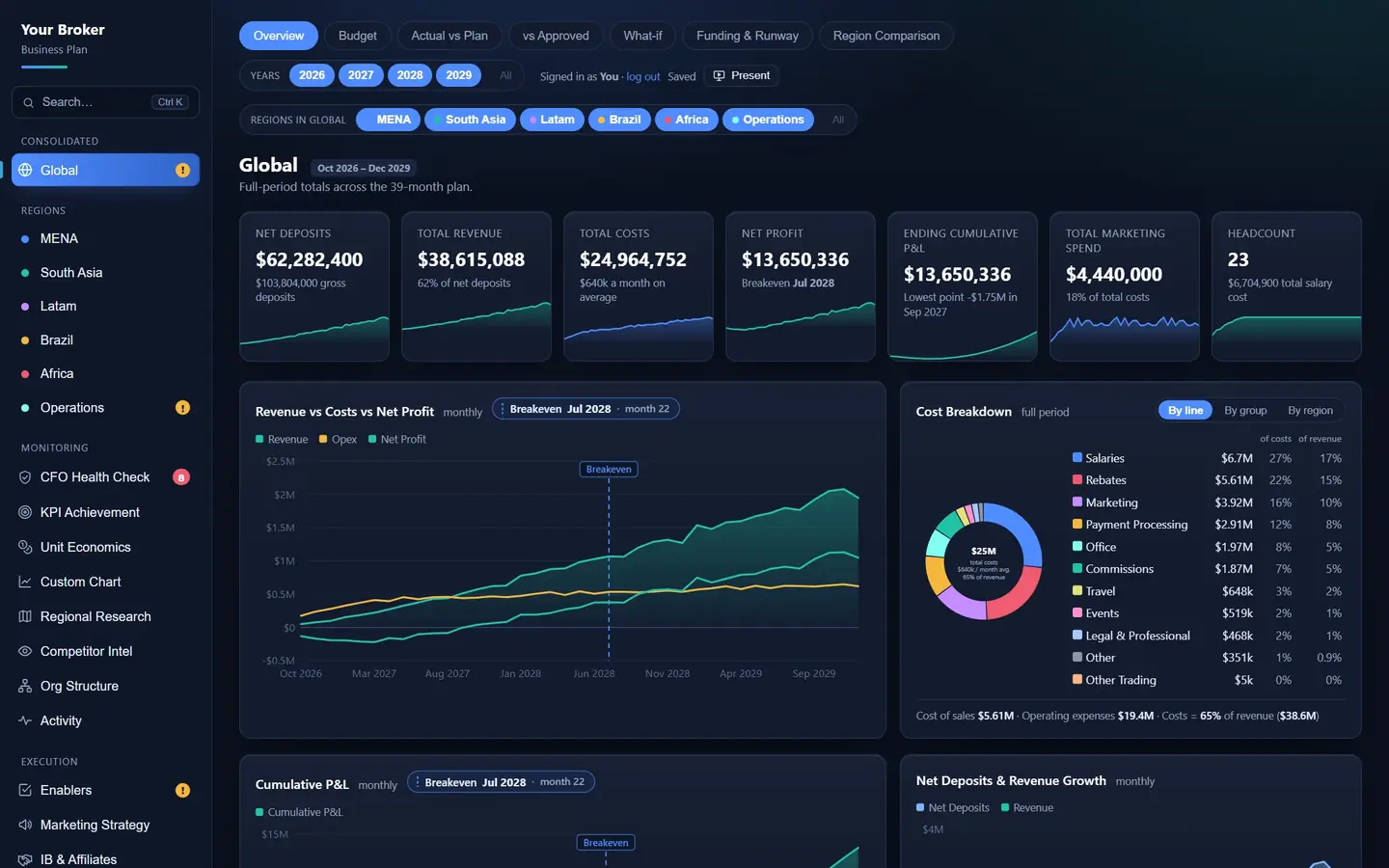
Task: Click the Marketing Strategy megaphone icon
Action: coord(25,825)
